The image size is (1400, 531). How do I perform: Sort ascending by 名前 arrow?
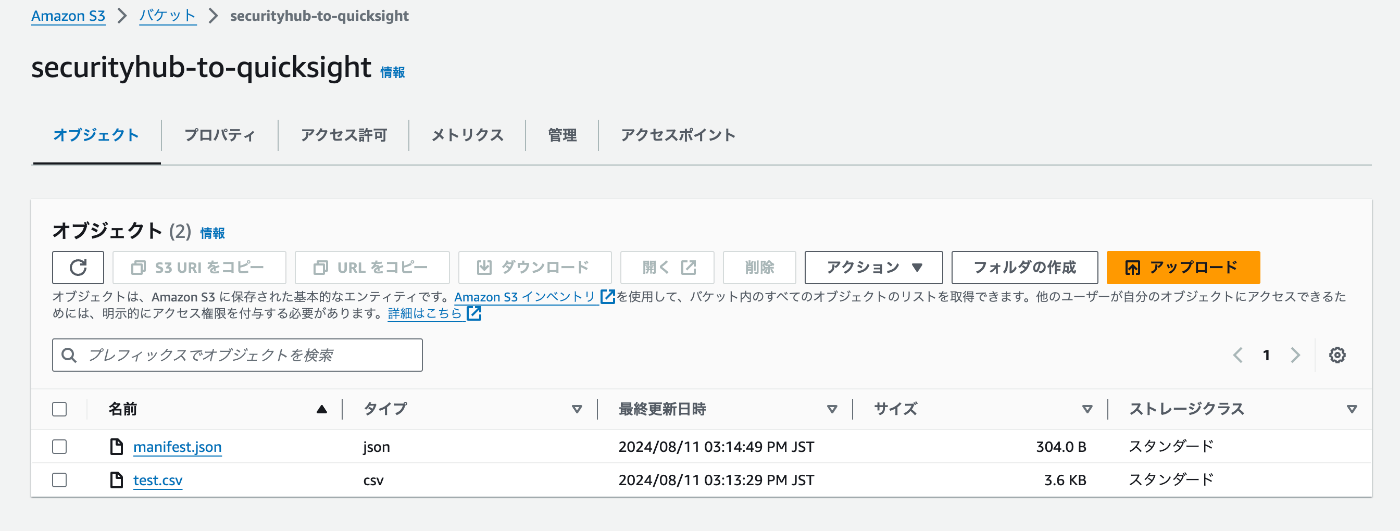coord(321,409)
